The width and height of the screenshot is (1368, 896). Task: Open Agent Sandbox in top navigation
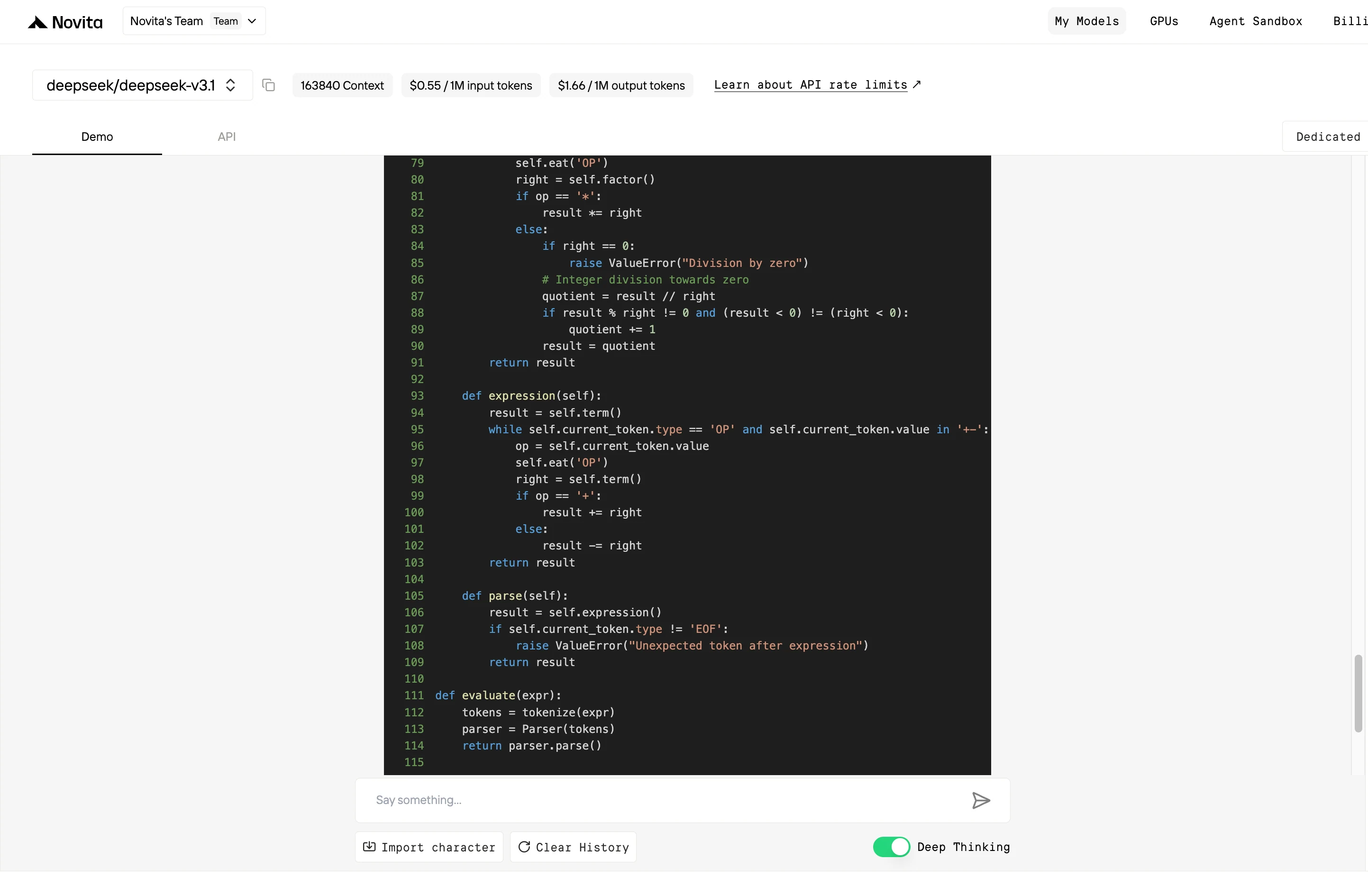(1255, 21)
